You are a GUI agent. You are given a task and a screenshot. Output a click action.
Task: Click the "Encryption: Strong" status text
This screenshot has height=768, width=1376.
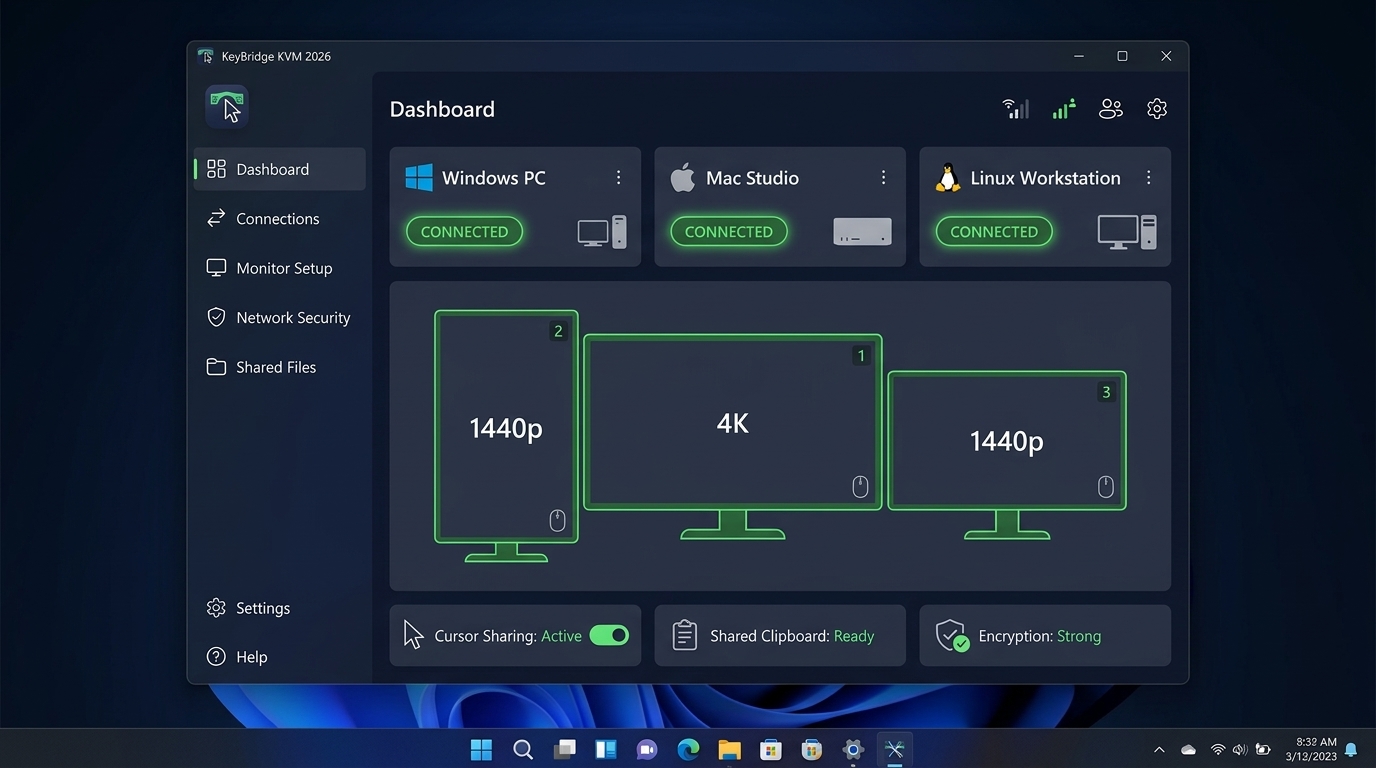click(x=1040, y=636)
